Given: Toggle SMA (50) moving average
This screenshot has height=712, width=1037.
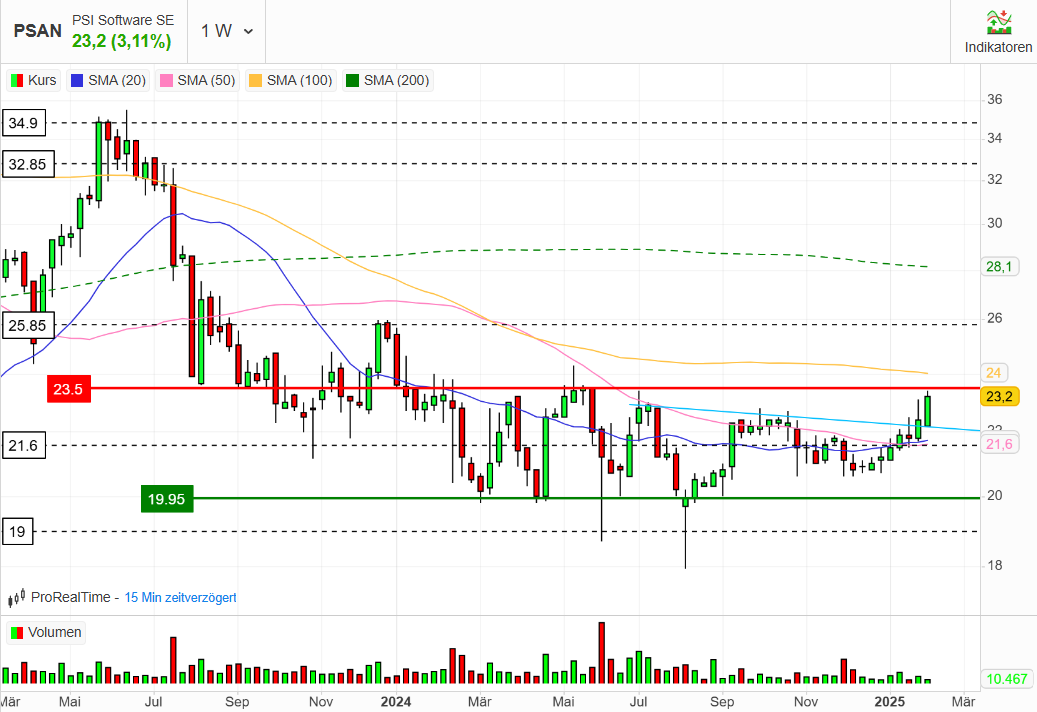Looking at the screenshot, I should 198,80.
